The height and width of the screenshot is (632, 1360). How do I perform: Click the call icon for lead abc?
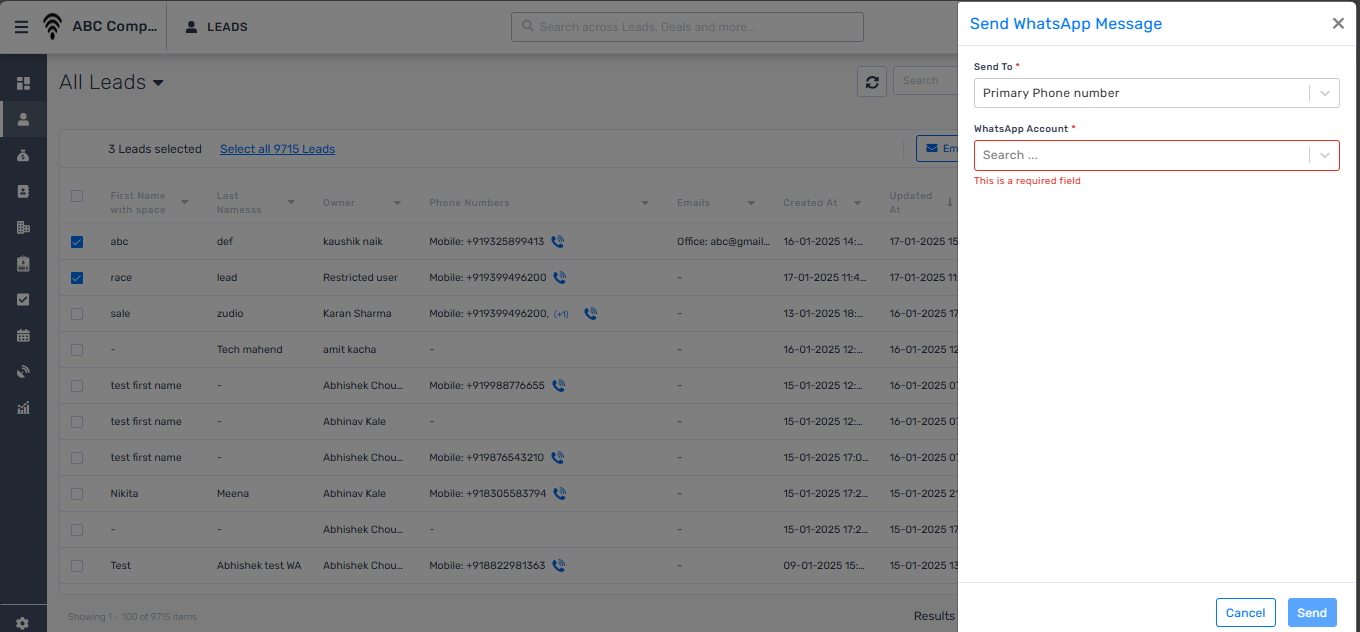[558, 241]
